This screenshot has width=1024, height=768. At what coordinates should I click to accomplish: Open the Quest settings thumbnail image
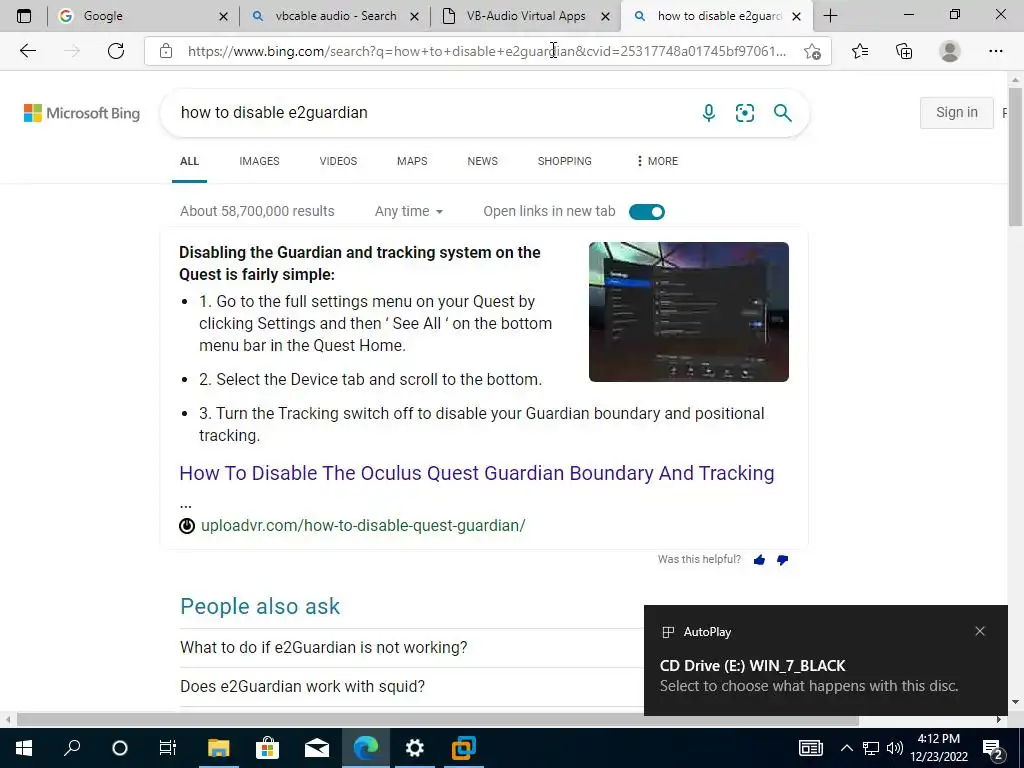click(688, 312)
